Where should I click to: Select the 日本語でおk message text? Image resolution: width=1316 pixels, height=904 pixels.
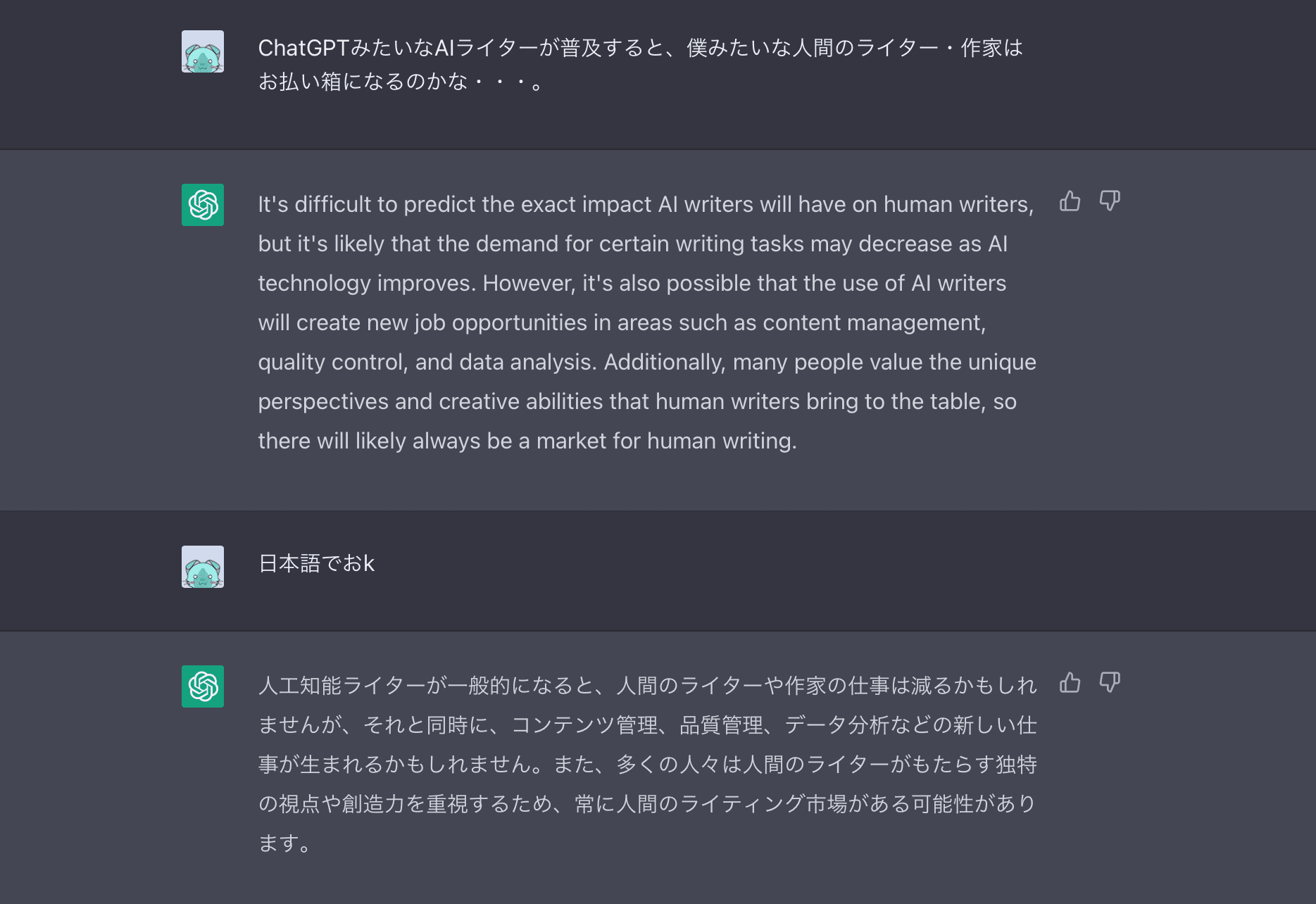pos(317,563)
